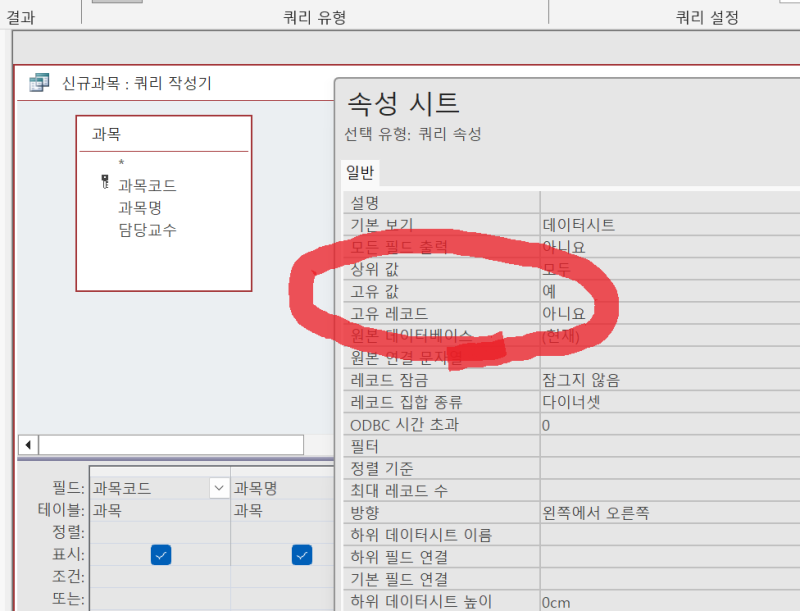Uncheck the 표시 checkbox under 과목명 column
This screenshot has width=800, height=611.
click(x=302, y=555)
